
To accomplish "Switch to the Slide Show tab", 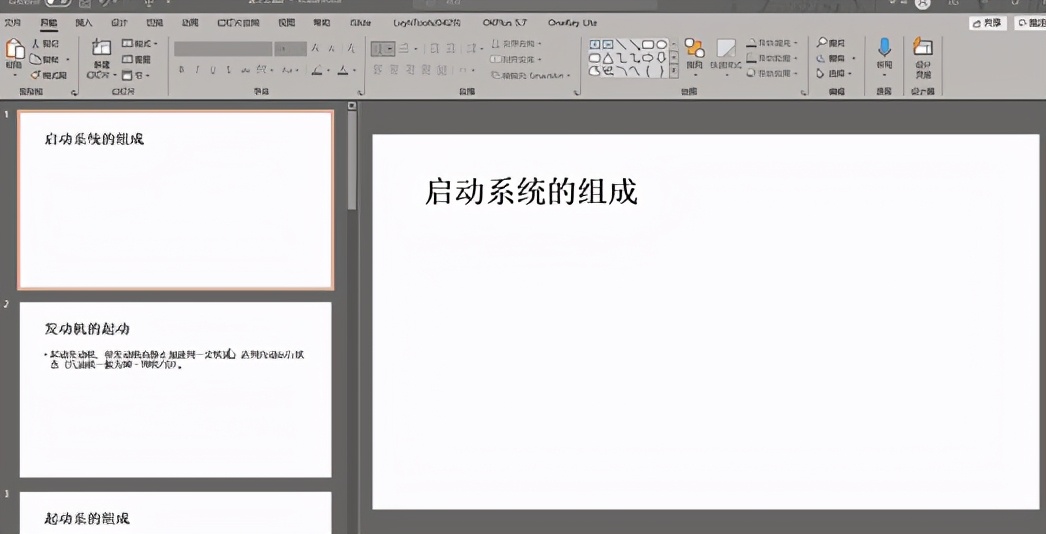I will tap(238, 23).
